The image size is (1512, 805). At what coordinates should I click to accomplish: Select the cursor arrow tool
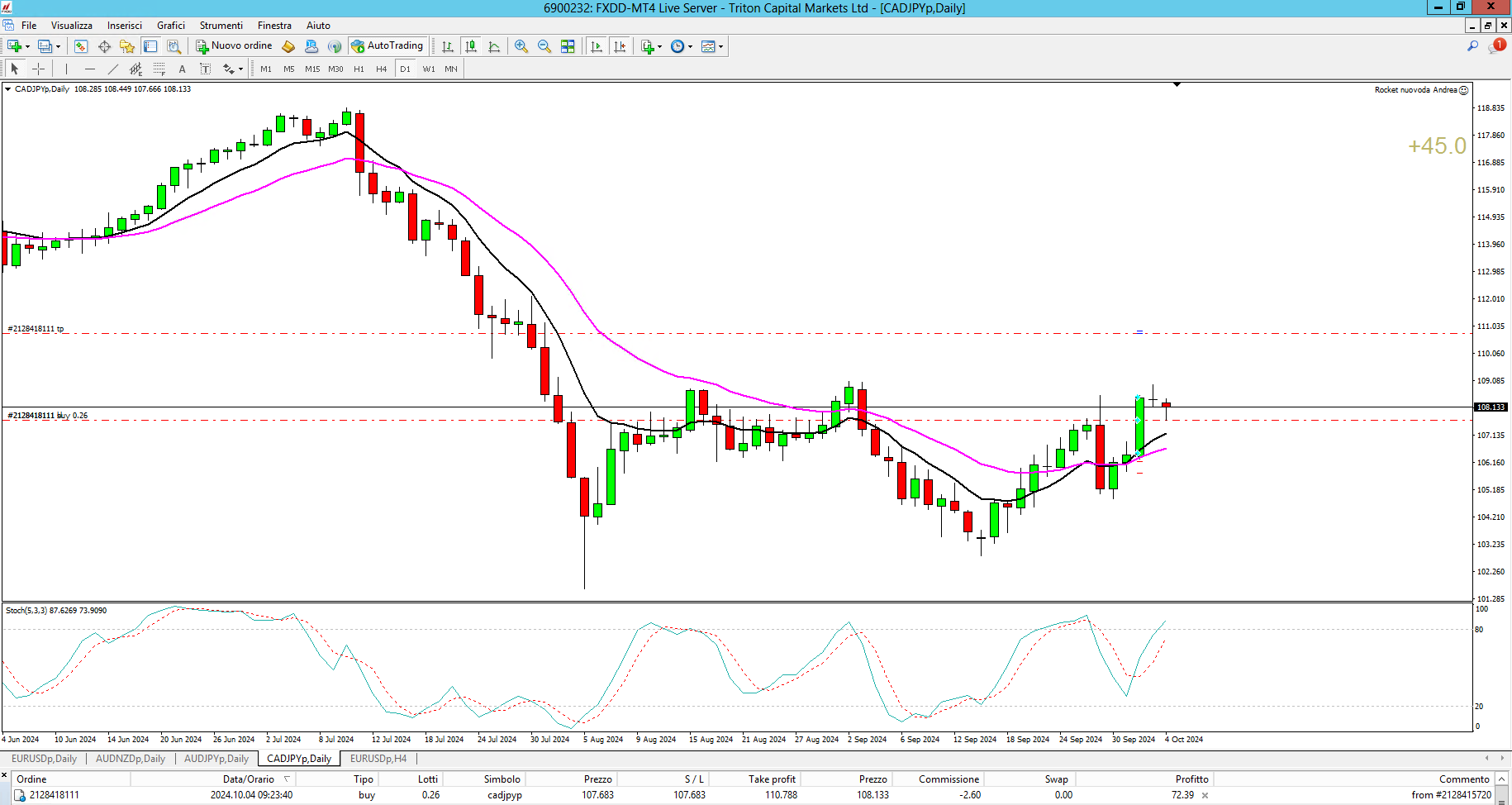(15, 69)
